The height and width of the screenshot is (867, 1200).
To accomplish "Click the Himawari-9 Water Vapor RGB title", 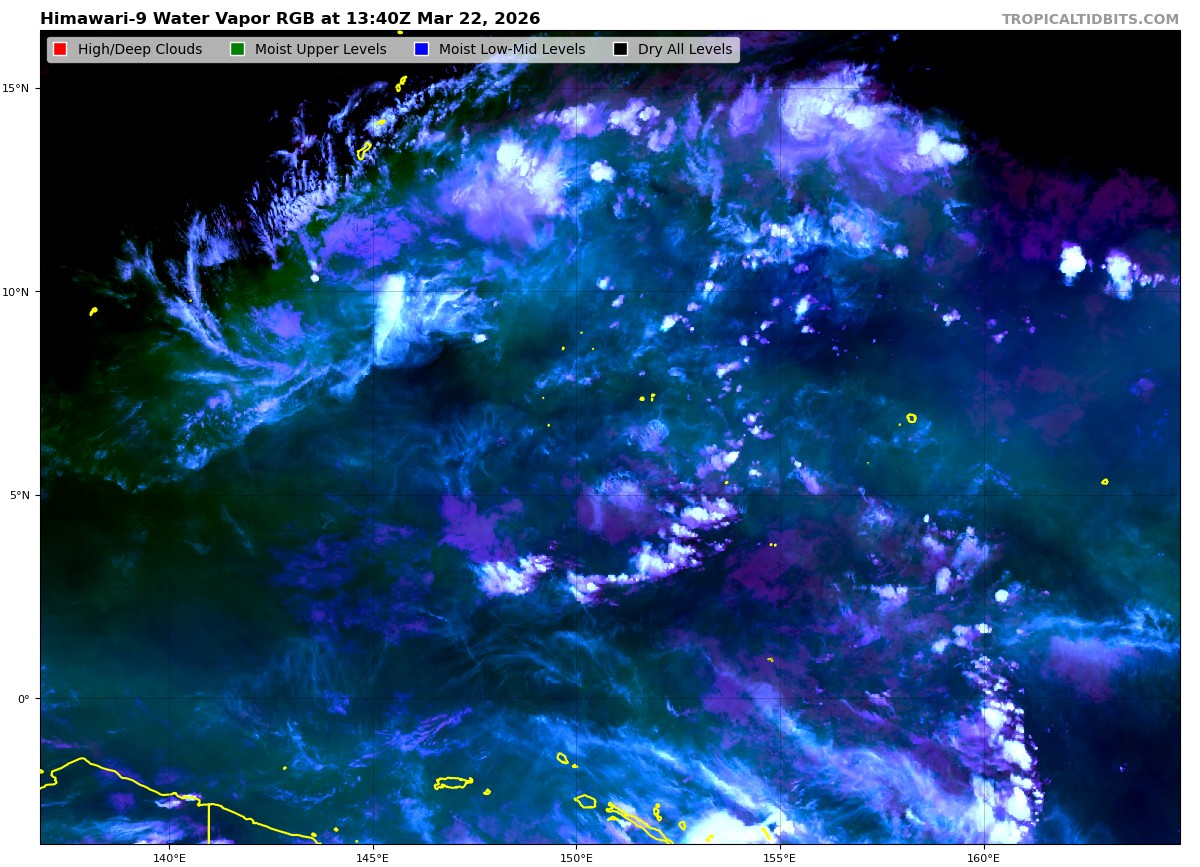I will [x=290, y=19].
